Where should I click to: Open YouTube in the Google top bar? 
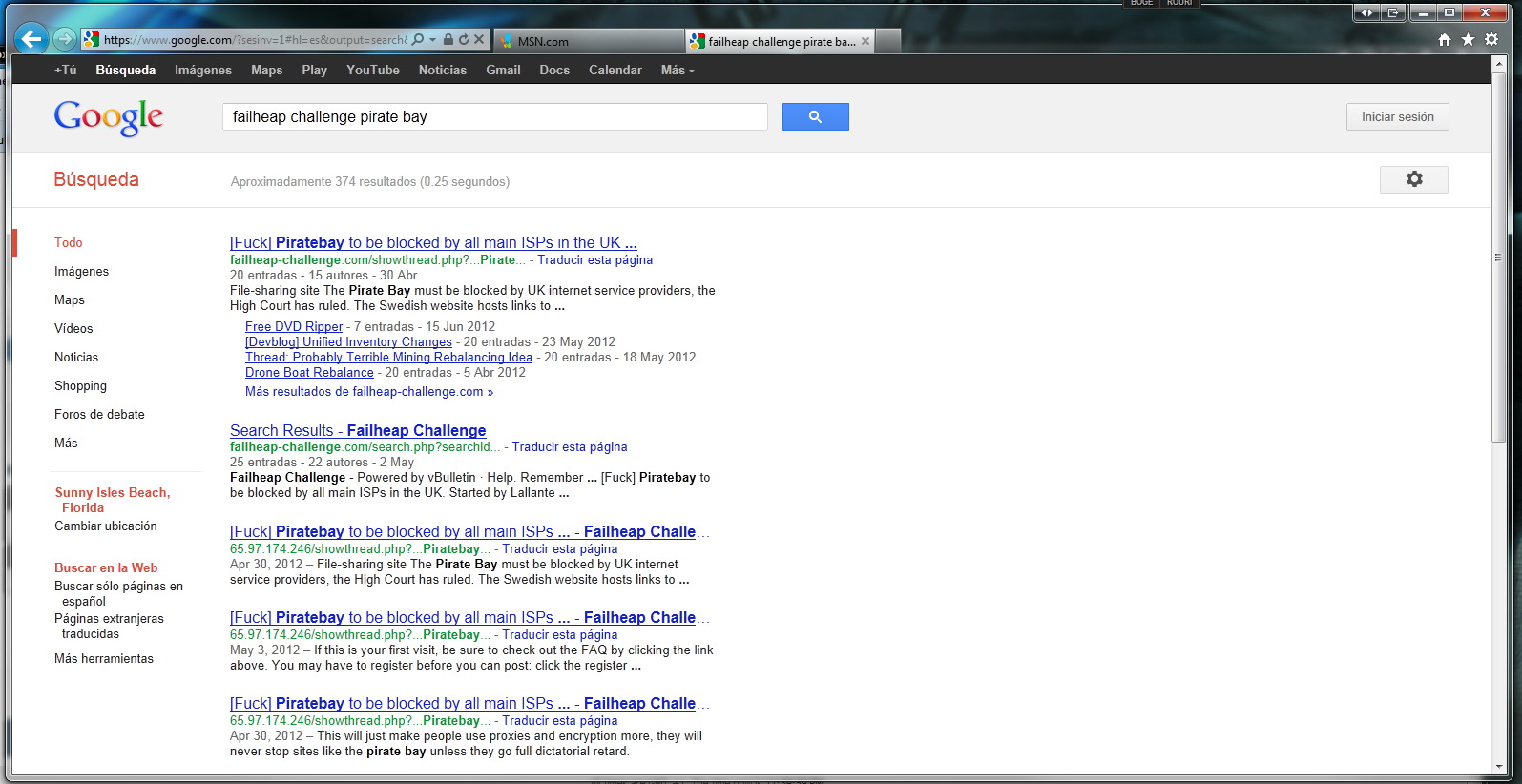(373, 70)
